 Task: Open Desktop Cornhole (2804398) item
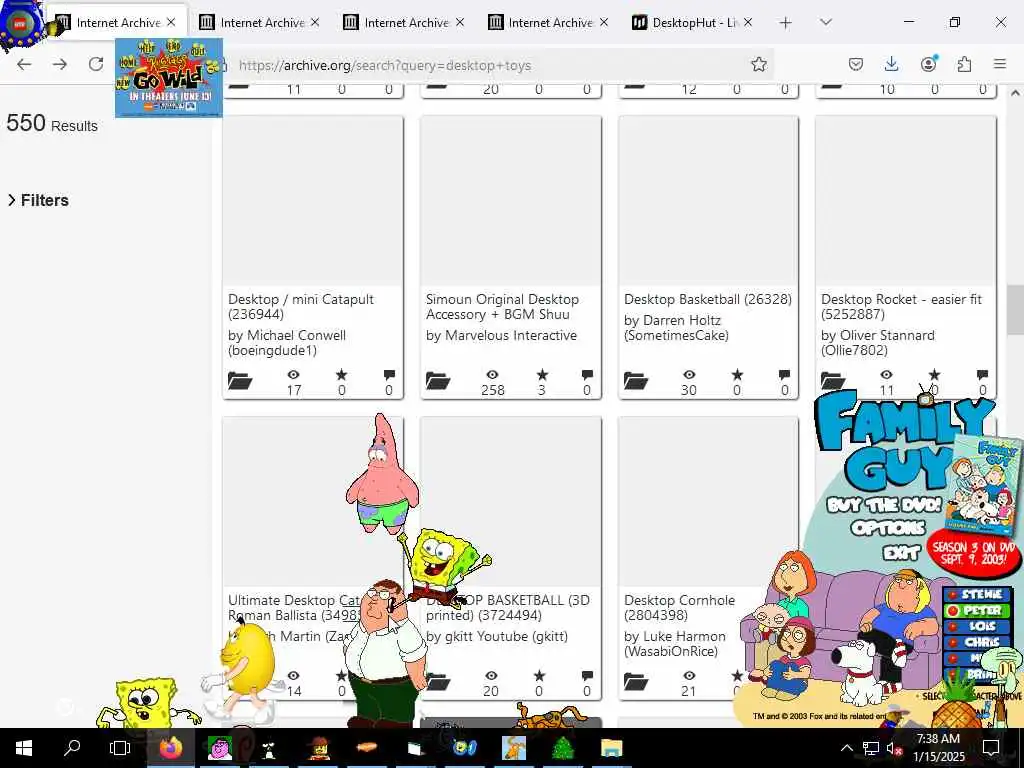(x=679, y=607)
